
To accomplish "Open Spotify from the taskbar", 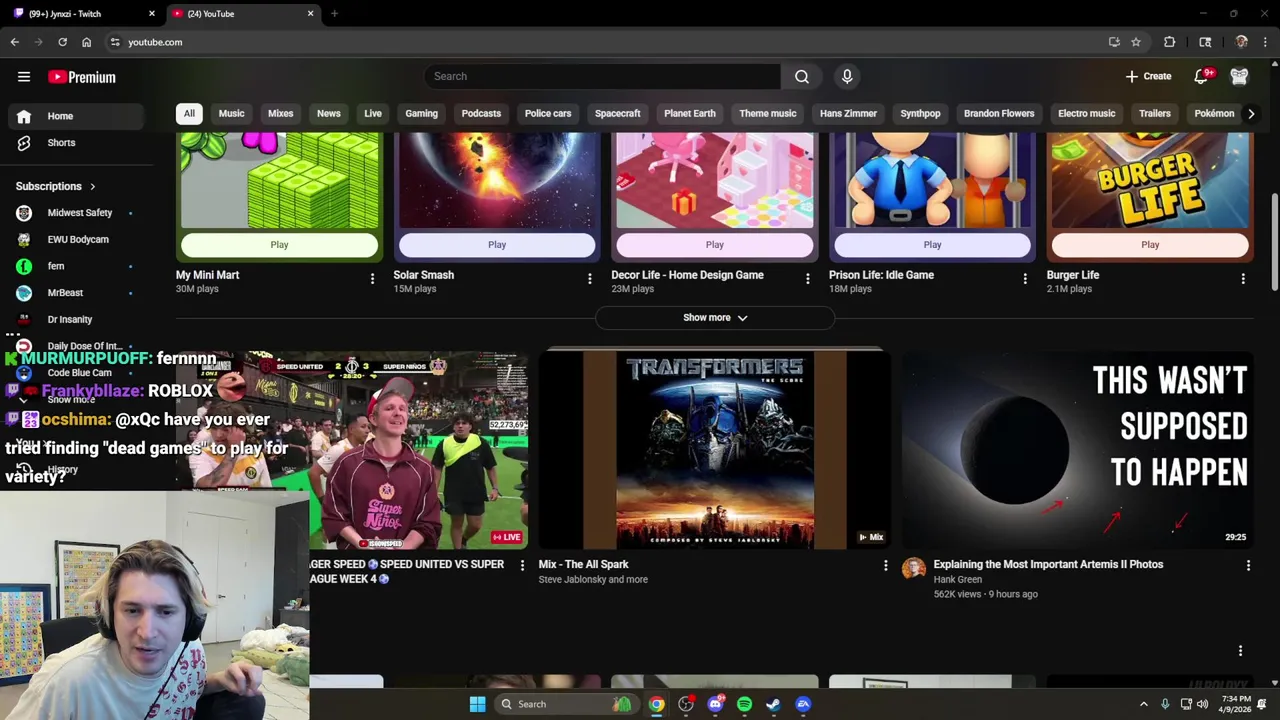I will pyautogui.click(x=744, y=704).
